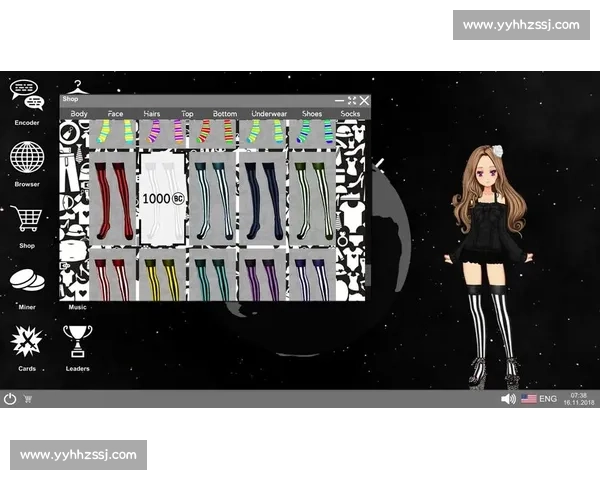Select the Socks tab
Image resolution: width=600 pixels, height=480 pixels.
tap(350, 114)
